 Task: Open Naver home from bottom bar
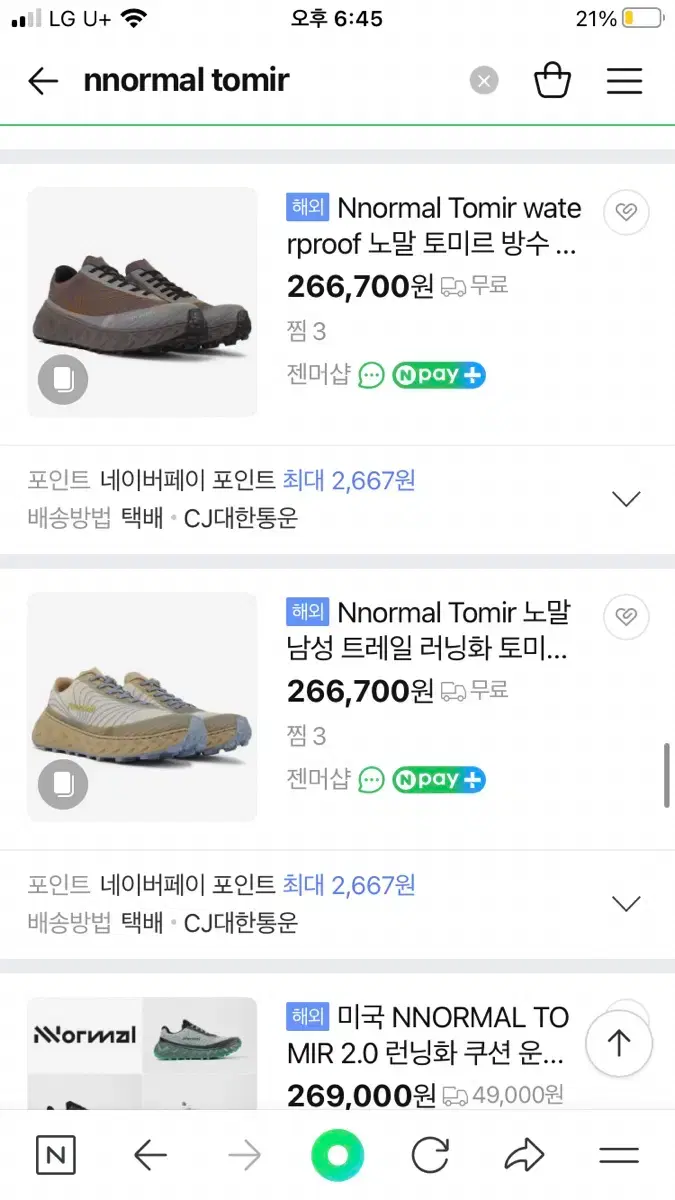point(55,1156)
